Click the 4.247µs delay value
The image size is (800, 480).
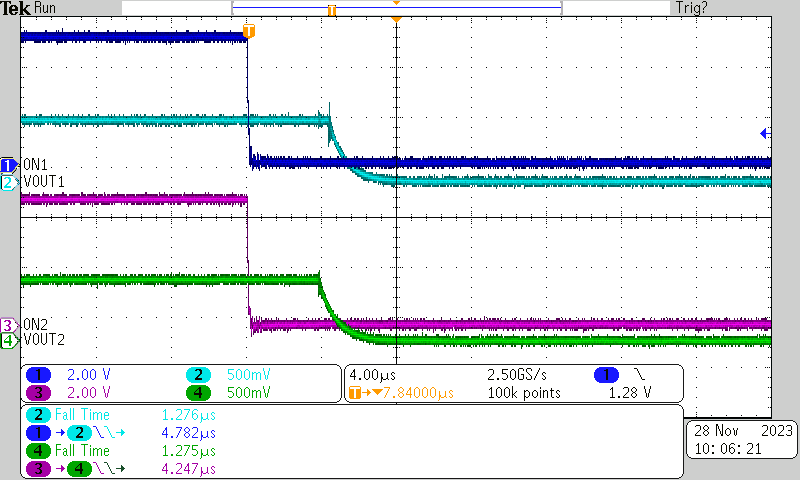pyautogui.click(x=189, y=469)
